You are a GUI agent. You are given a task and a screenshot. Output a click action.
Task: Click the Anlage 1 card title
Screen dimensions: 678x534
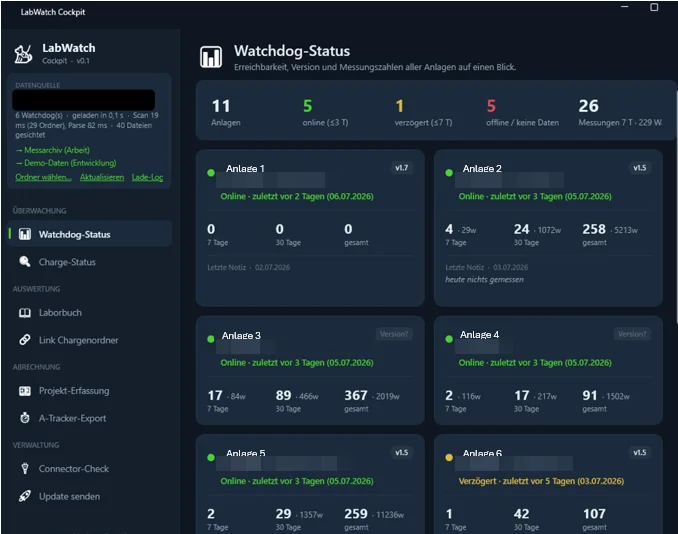point(245,169)
